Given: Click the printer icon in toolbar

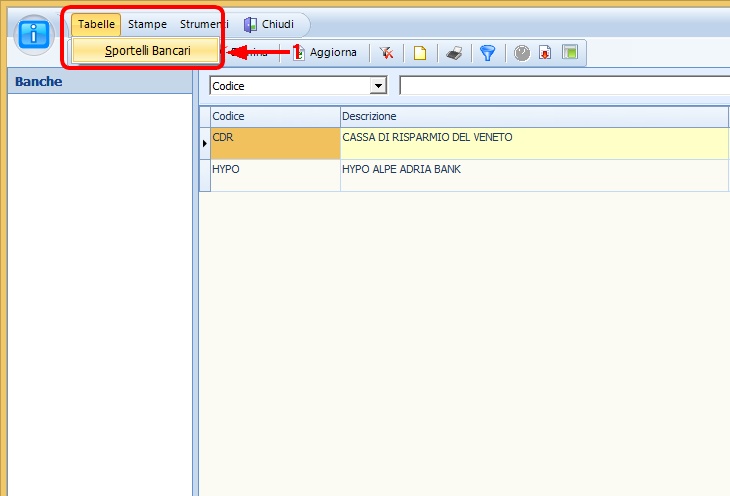Looking at the screenshot, I should 453,53.
